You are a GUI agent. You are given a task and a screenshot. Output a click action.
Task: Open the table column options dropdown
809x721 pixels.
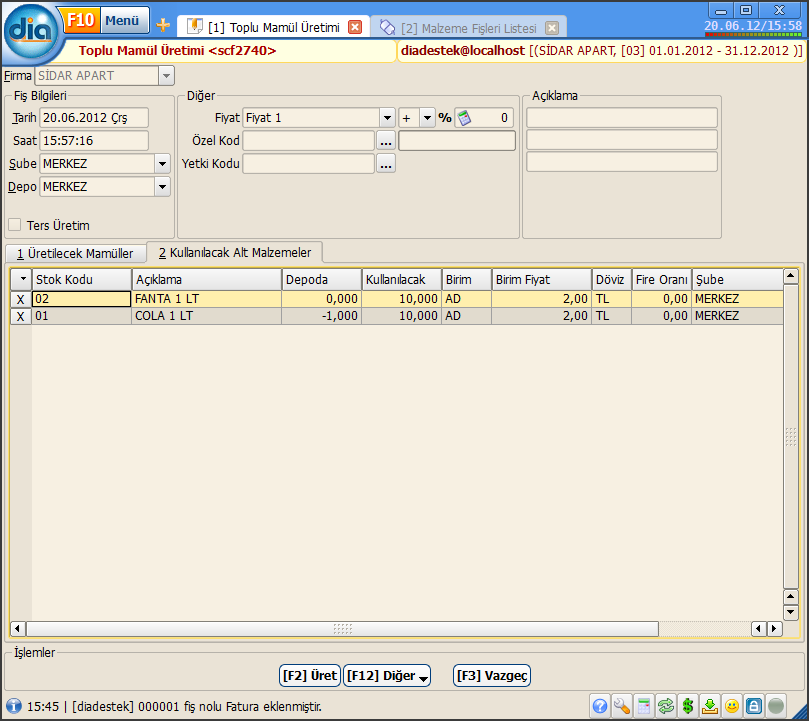(22, 279)
